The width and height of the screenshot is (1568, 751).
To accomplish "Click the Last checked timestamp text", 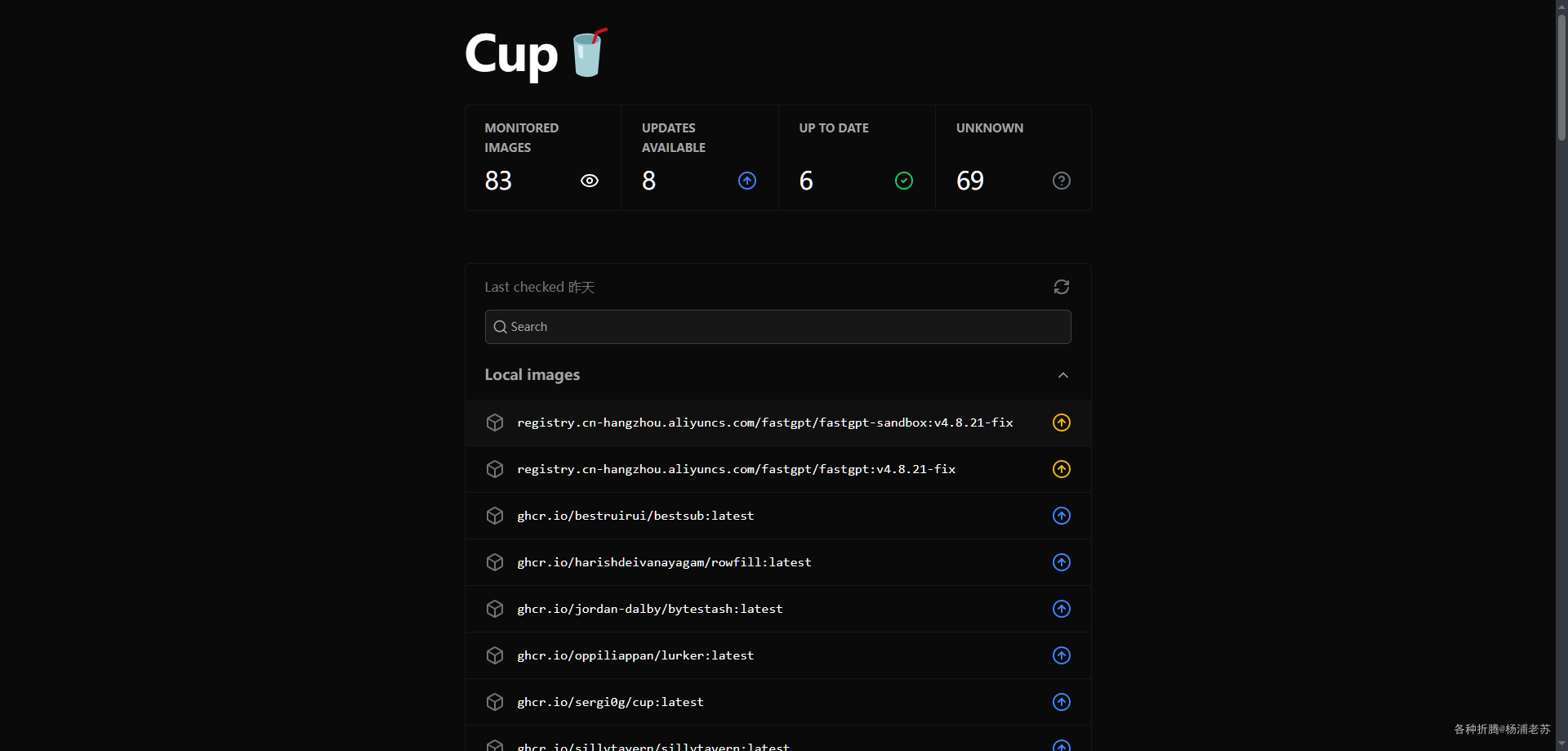I will [540, 287].
